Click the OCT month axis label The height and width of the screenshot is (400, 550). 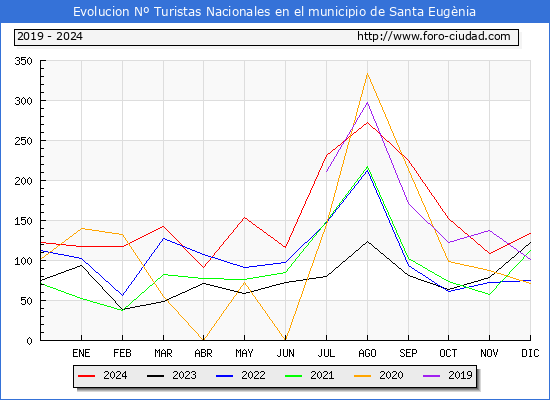pos(448,353)
